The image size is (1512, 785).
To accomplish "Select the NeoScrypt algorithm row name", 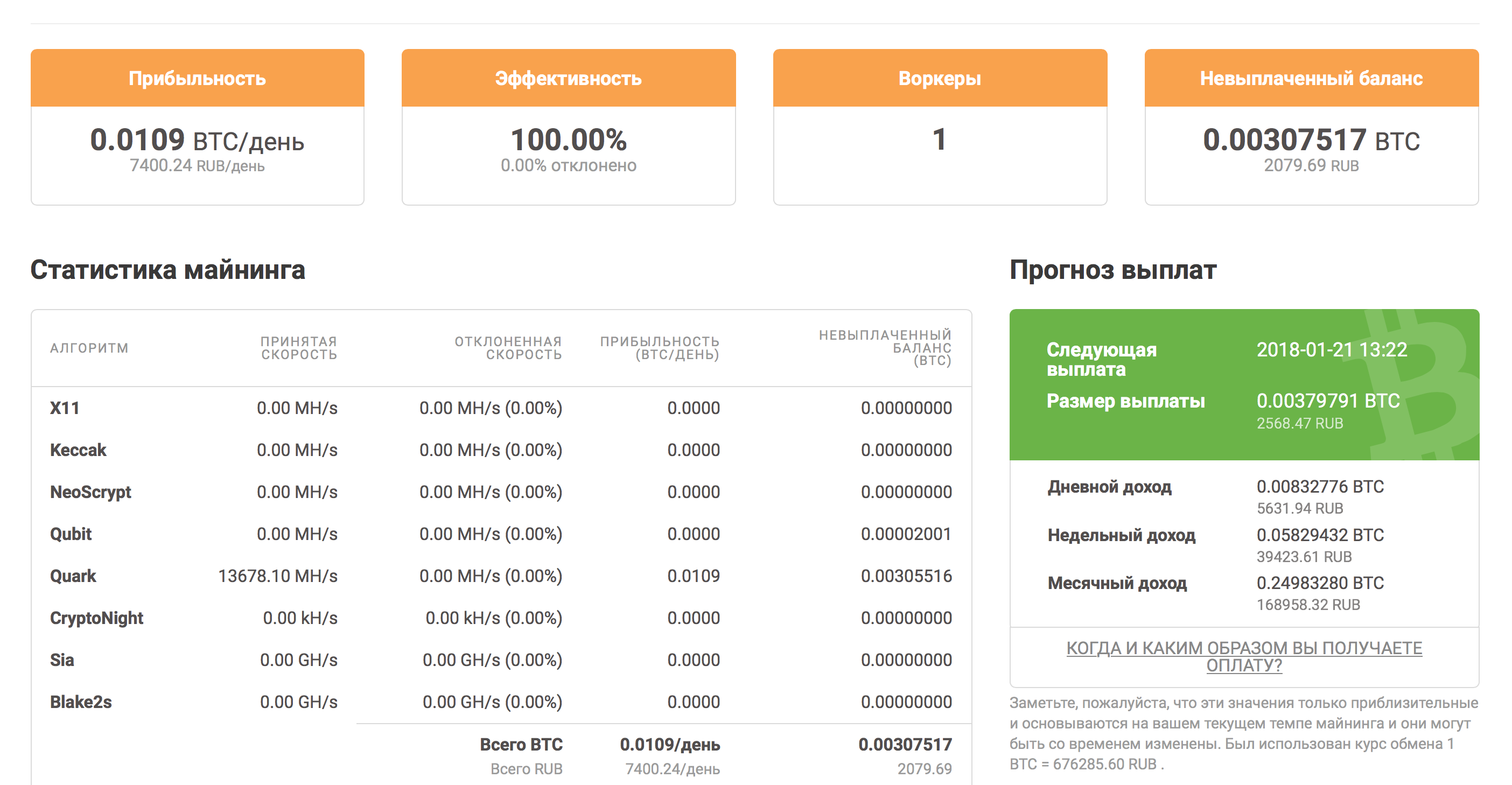I will pos(90,493).
